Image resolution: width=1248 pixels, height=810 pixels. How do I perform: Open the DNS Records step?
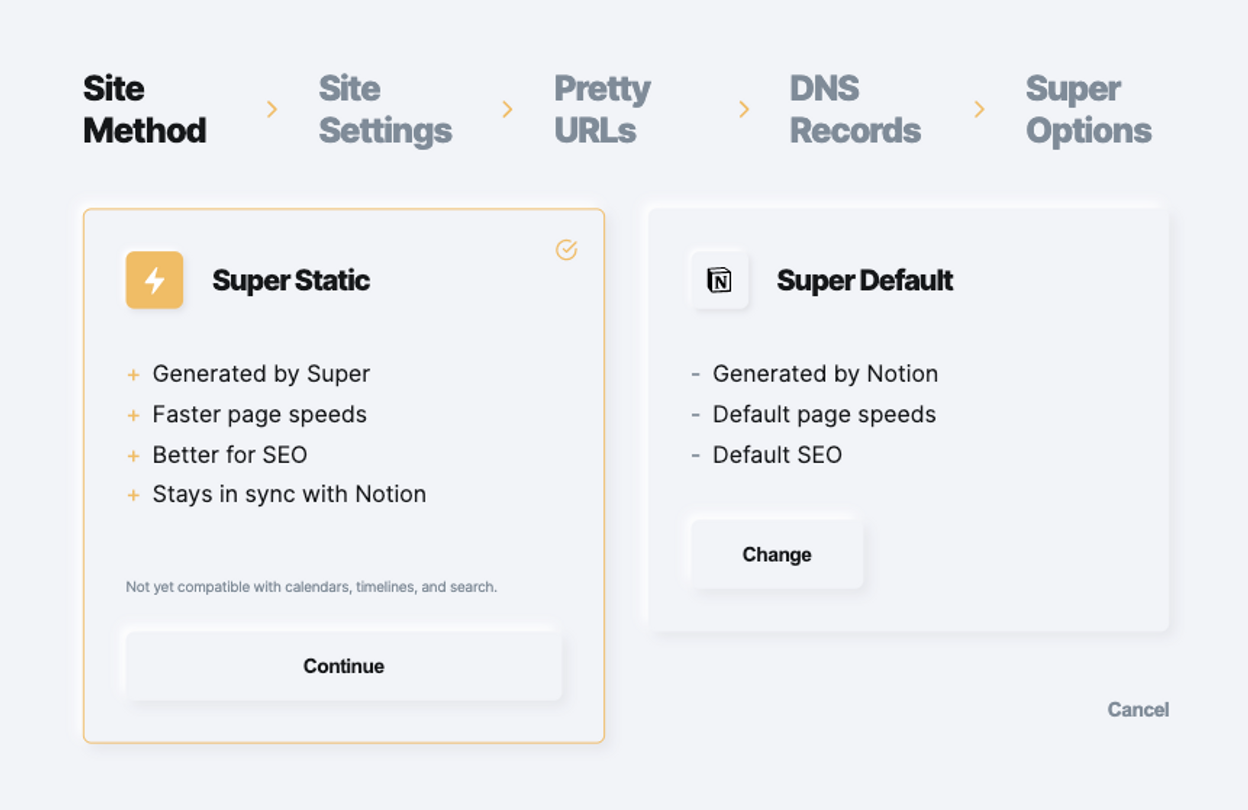855,109
